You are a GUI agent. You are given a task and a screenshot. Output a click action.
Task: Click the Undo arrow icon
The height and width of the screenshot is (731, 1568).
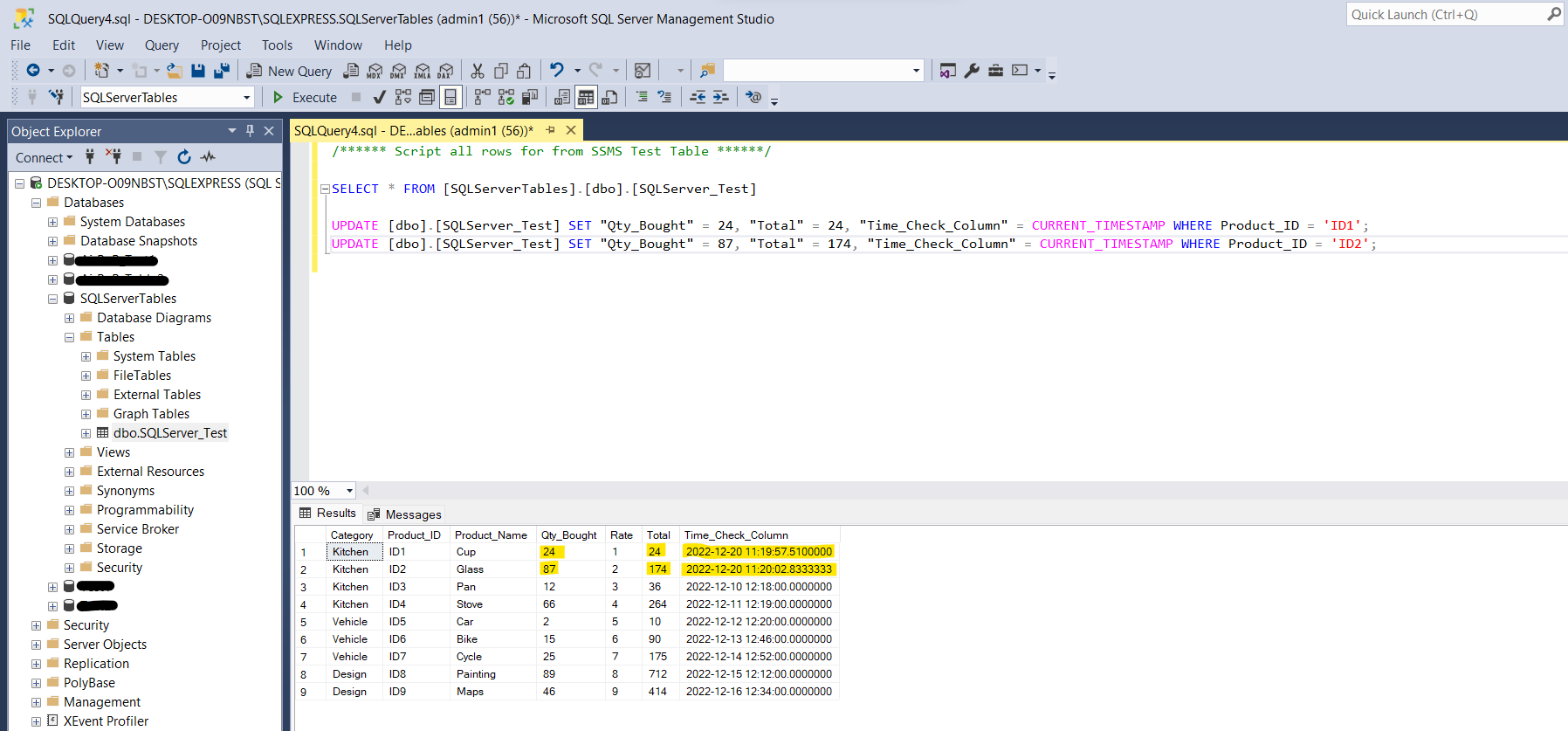(x=556, y=71)
